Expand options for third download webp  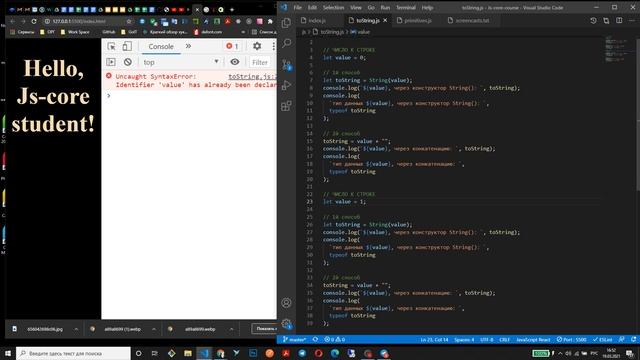(231, 329)
